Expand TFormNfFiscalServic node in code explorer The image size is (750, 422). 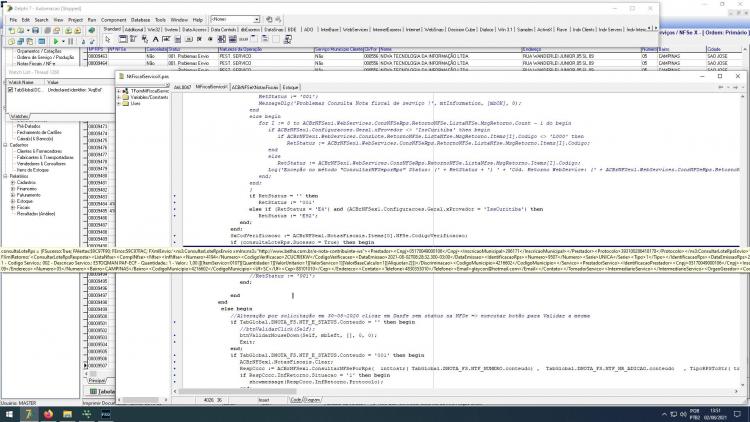coord(119,90)
